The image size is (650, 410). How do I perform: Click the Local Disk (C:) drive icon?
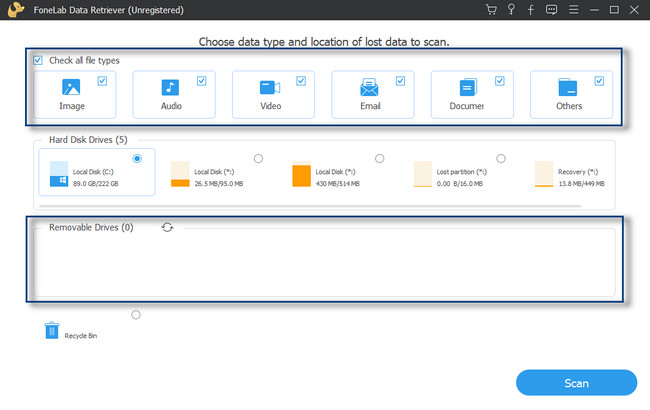59,174
